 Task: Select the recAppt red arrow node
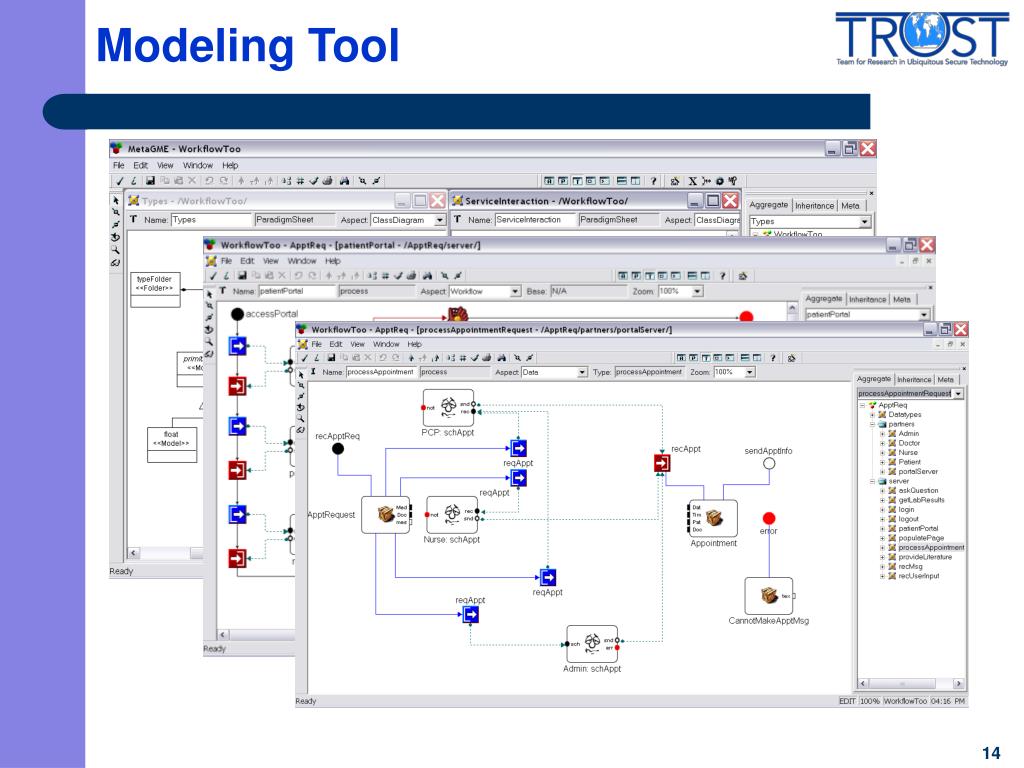coord(662,462)
